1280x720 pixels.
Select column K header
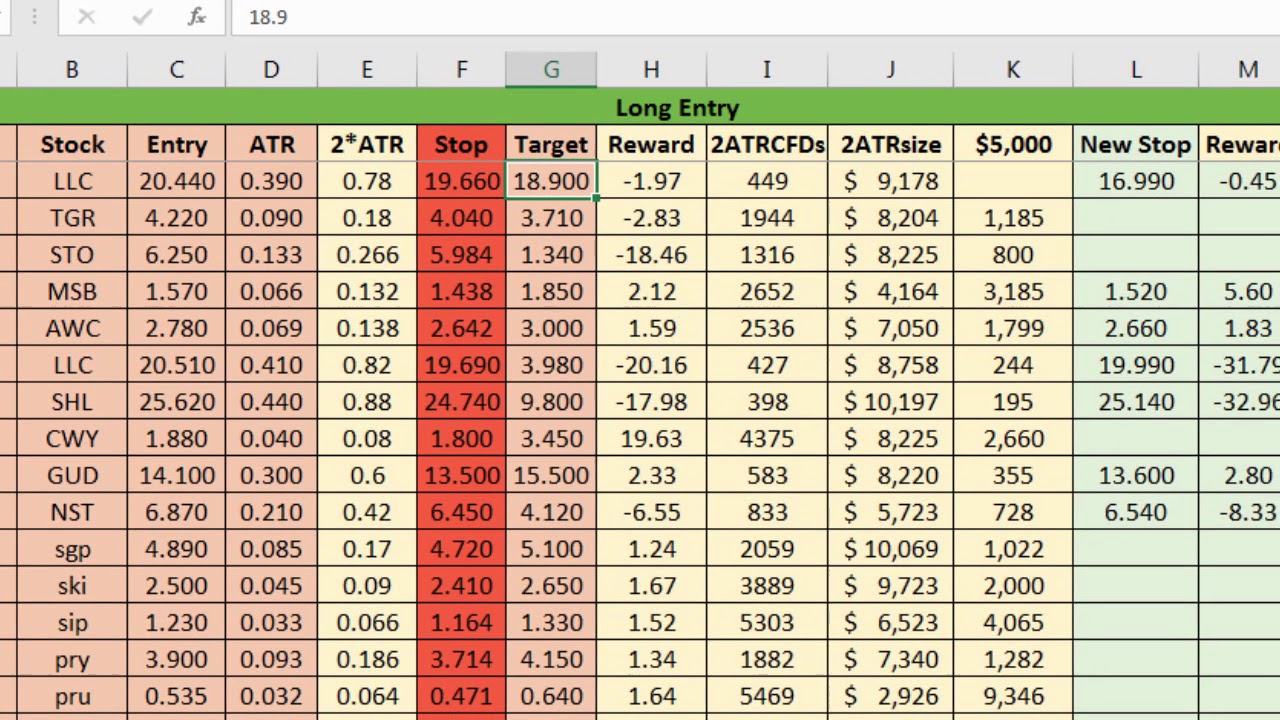(1013, 70)
